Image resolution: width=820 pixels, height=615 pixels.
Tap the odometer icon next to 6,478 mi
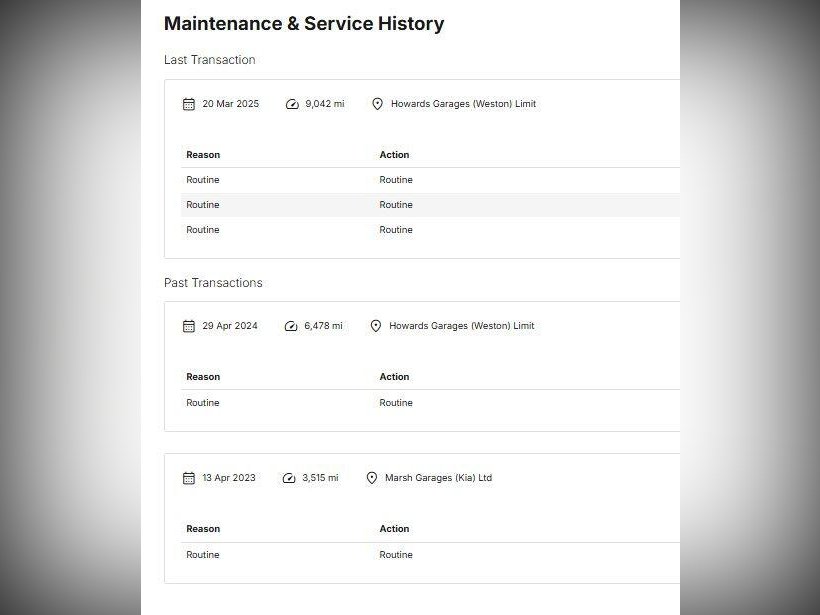pos(291,326)
